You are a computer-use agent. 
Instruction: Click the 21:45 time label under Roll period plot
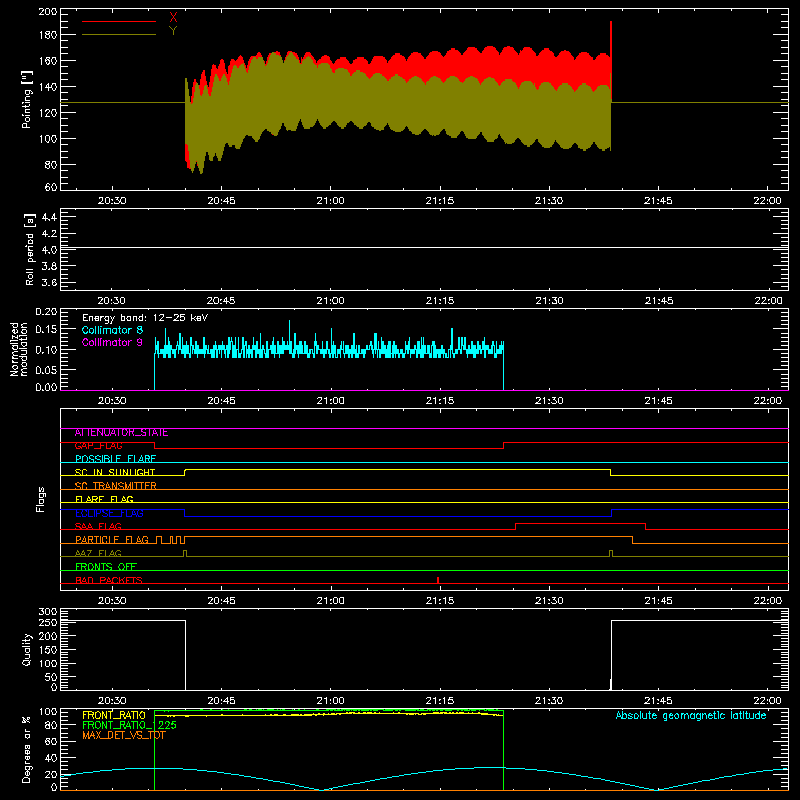(x=658, y=301)
